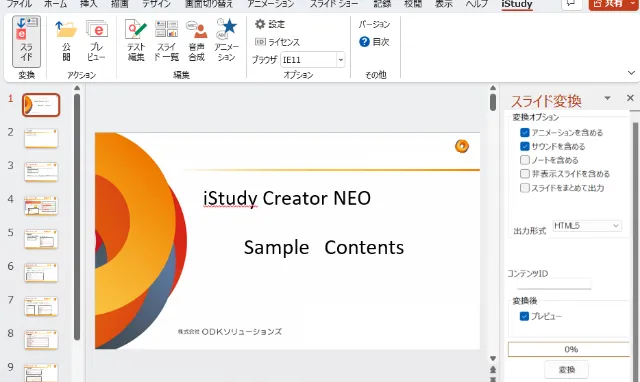Open 設定 gear settings
The height and width of the screenshot is (382, 640).
point(270,24)
